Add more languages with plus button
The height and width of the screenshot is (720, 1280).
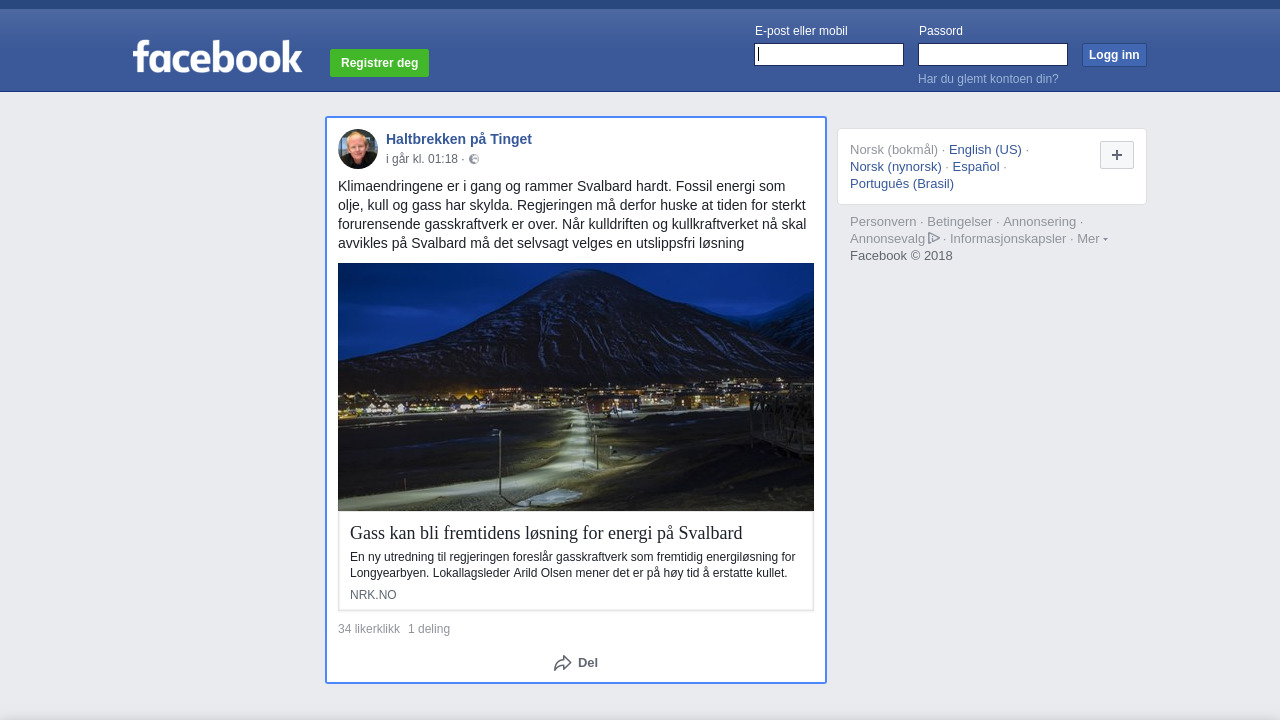coord(1117,155)
